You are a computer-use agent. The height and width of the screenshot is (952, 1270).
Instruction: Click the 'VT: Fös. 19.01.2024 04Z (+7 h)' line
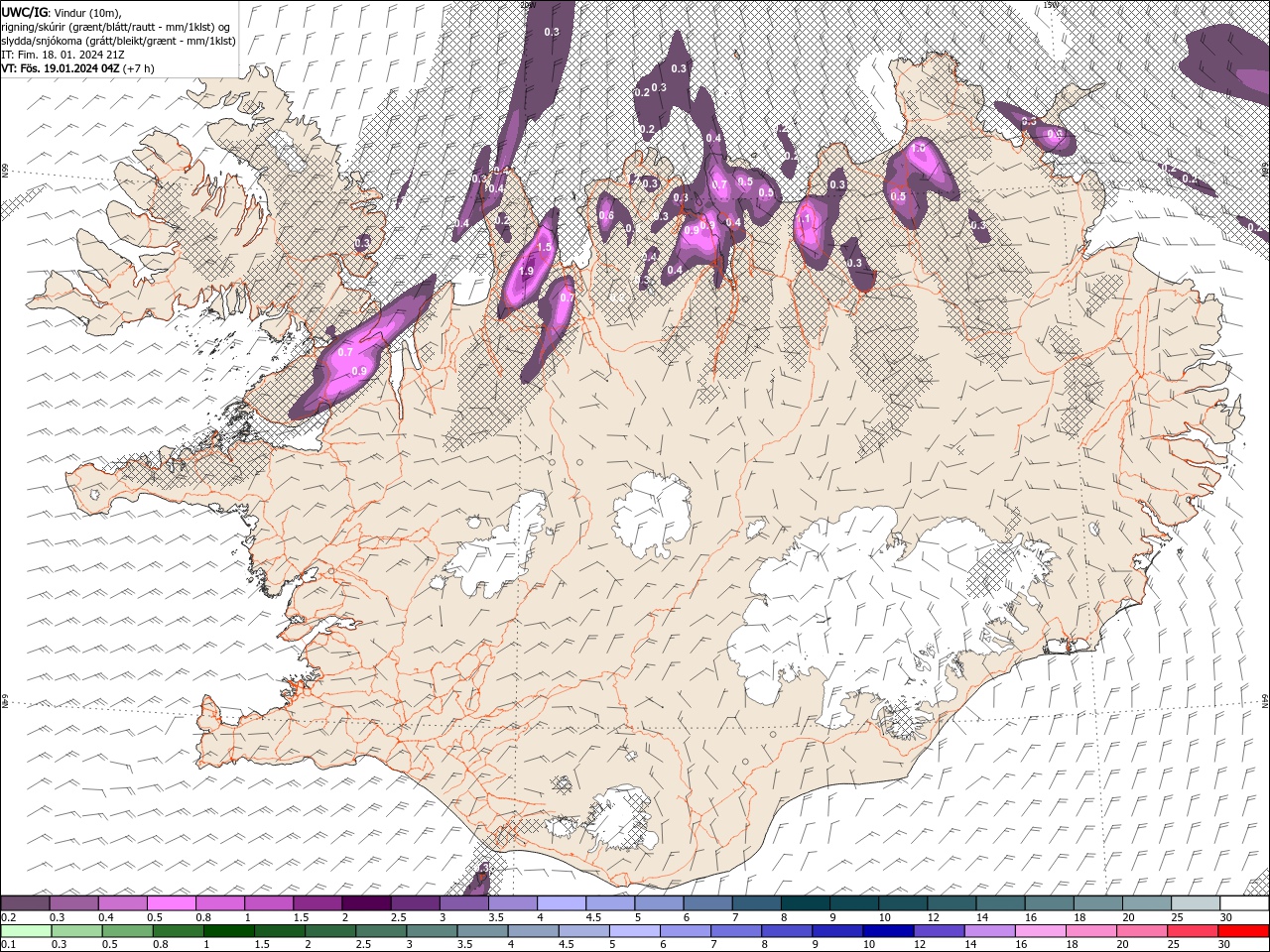pos(78,68)
